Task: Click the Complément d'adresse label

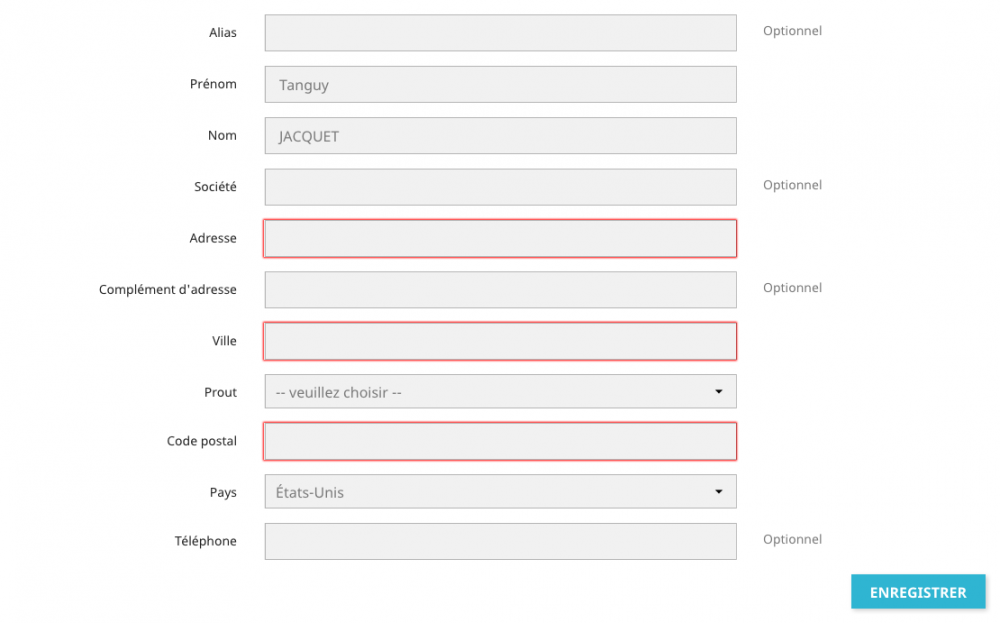Action: point(168,290)
